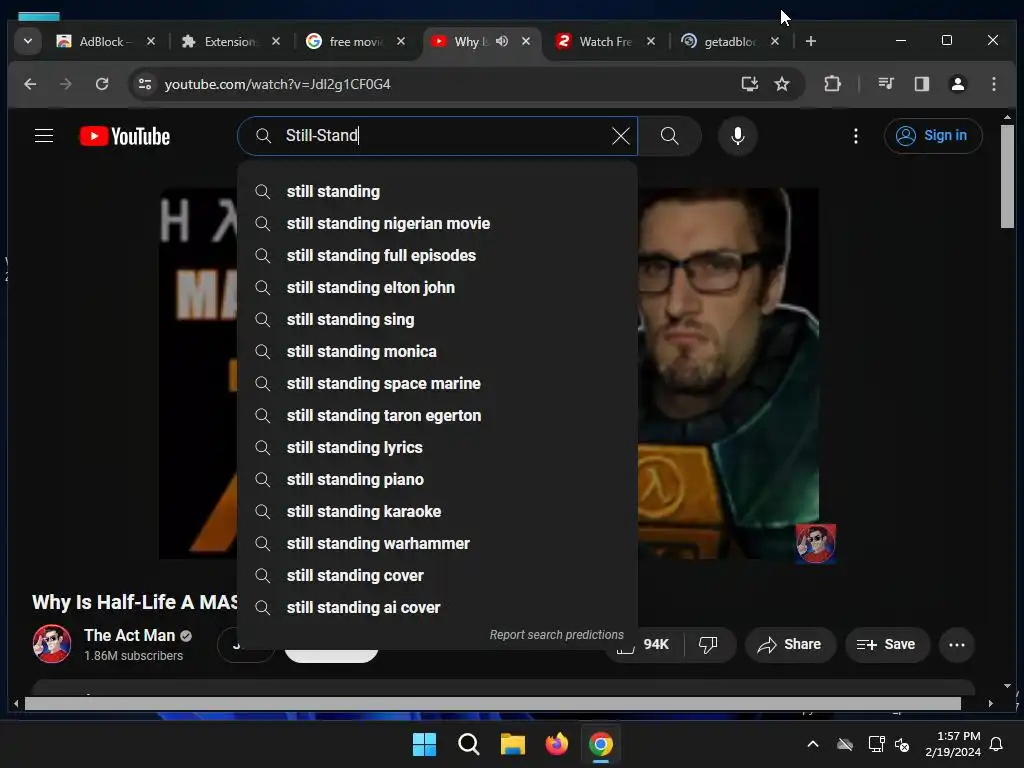
Task: Open more actions ellipsis beside Save
Action: (957, 645)
